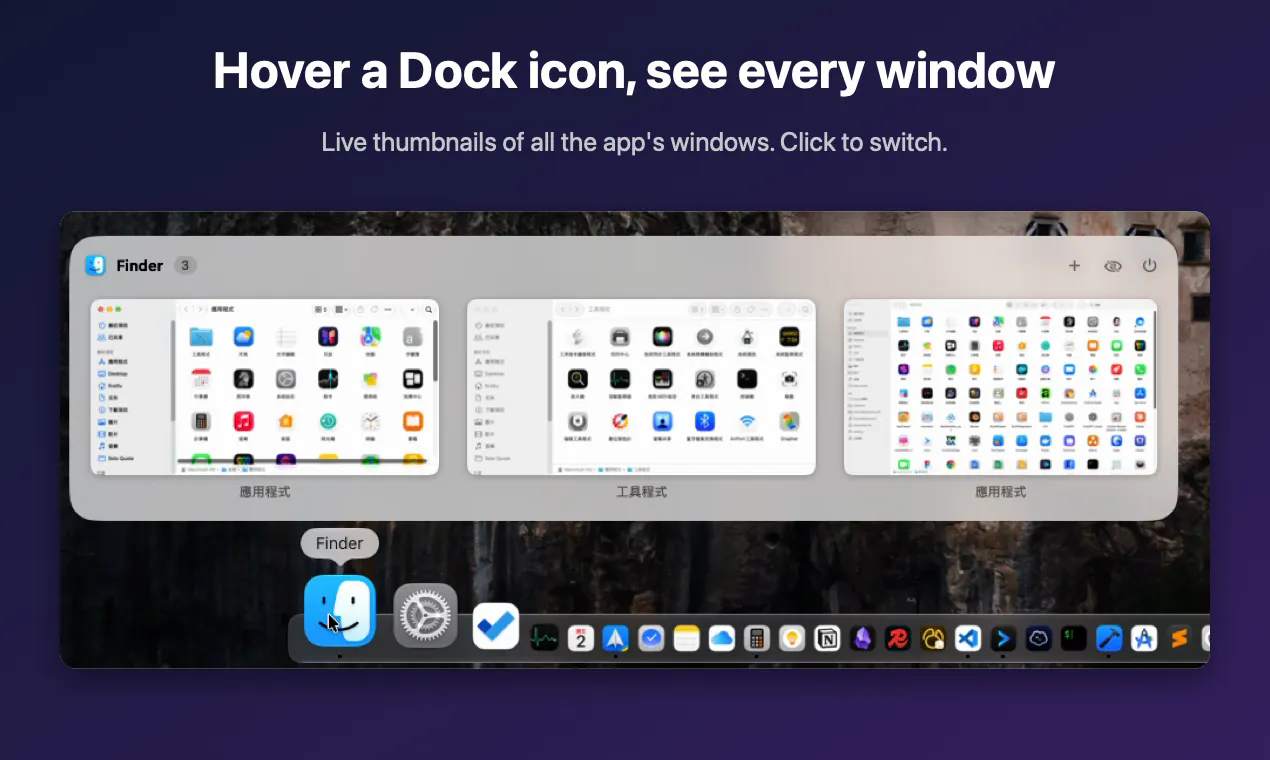Open the paper-plane mail app in Dock
The width and height of the screenshot is (1270, 760).
(x=615, y=638)
